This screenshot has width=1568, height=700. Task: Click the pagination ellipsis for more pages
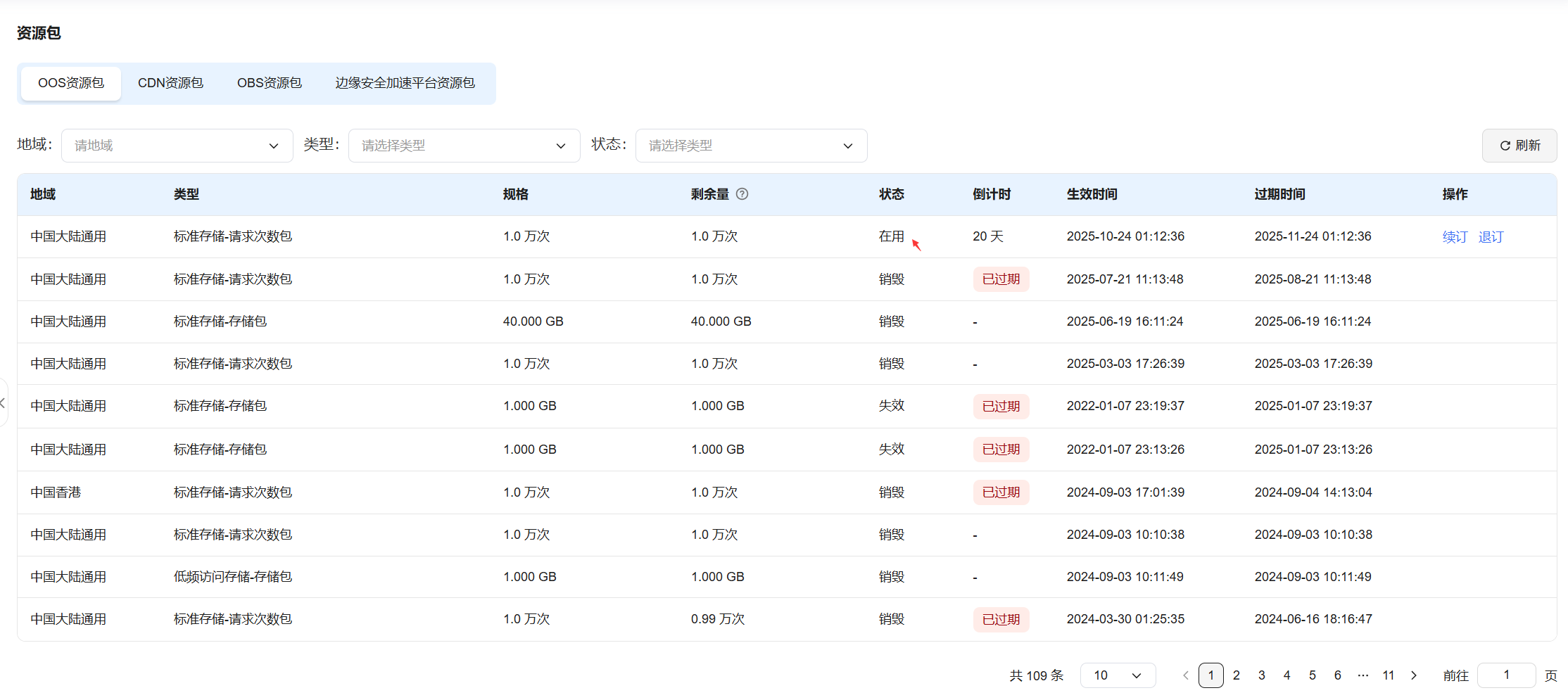point(1363,675)
